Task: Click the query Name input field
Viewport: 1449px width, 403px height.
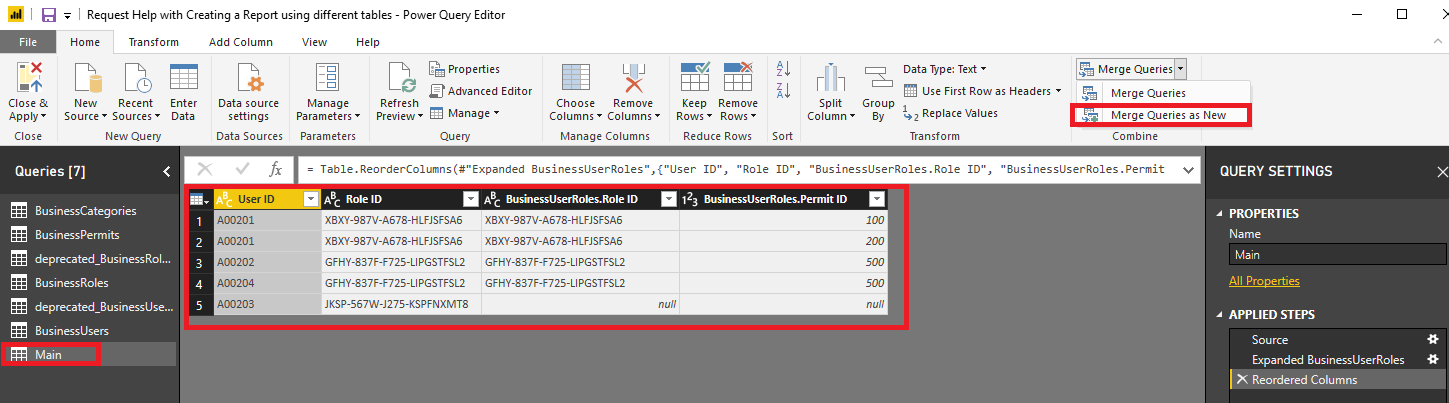Action: click(x=1336, y=255)
